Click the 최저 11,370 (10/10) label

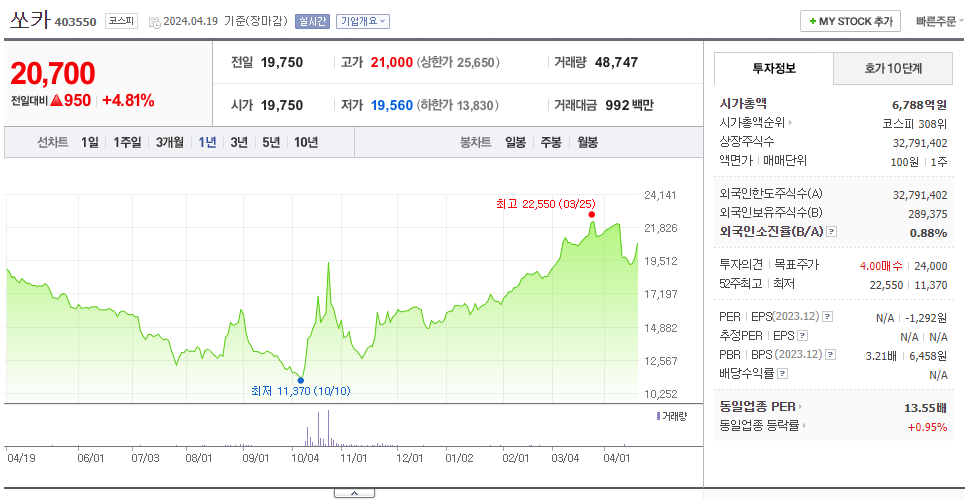click(301, 391)
